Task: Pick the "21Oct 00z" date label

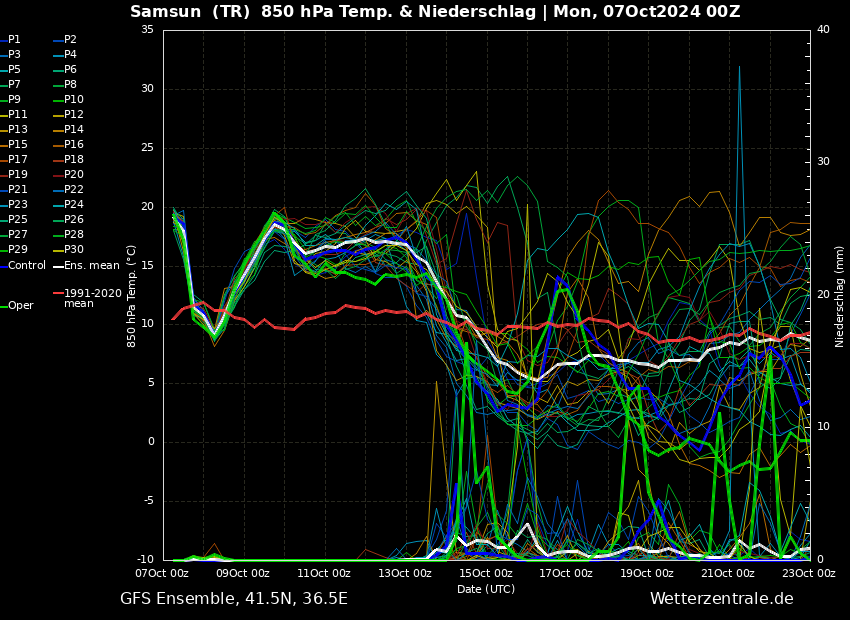Action: tap(727, 573)
